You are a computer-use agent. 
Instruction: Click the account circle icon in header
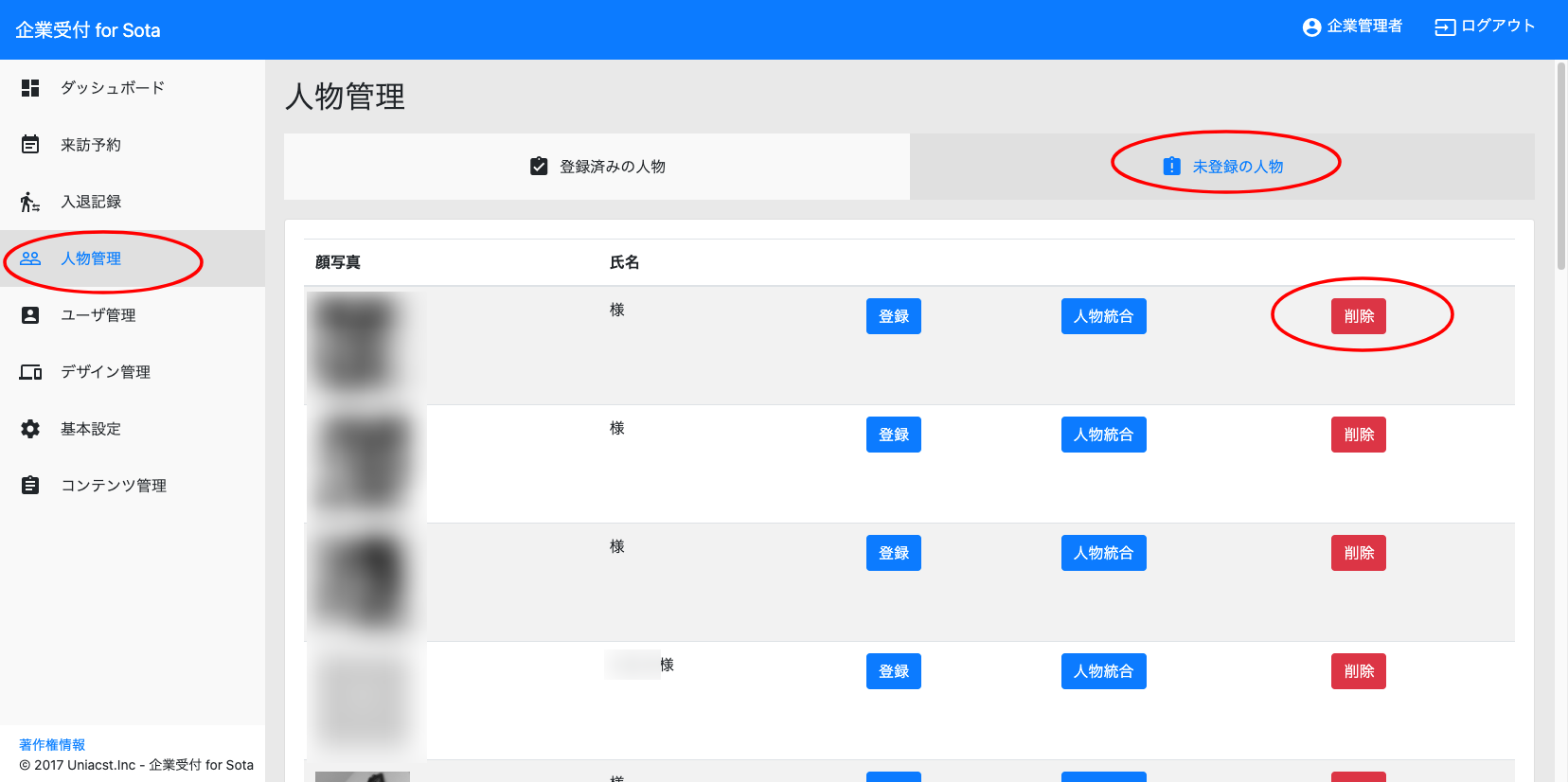[1311, 27]
